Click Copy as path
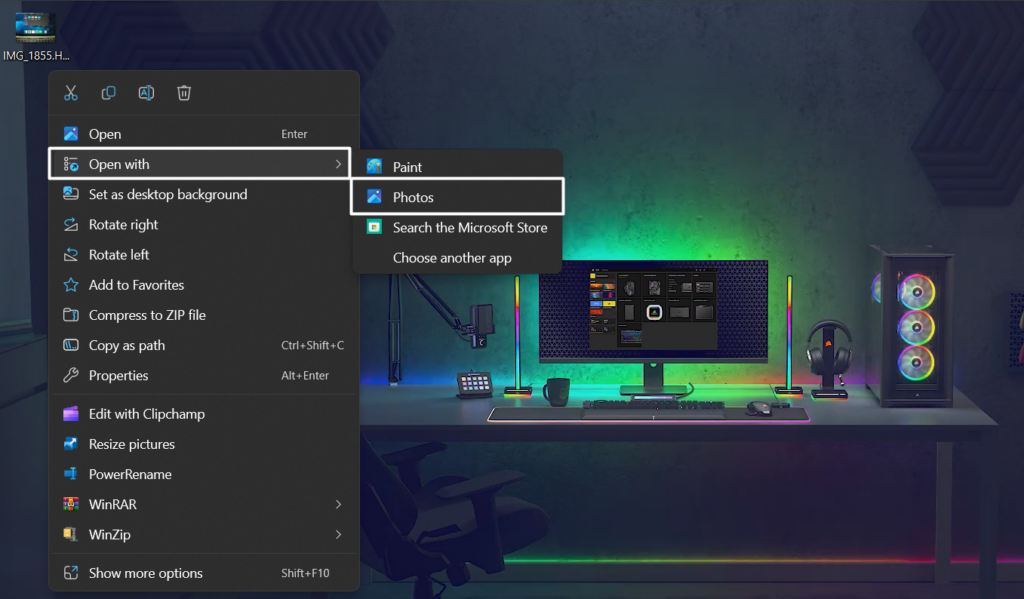 [127, 346]
